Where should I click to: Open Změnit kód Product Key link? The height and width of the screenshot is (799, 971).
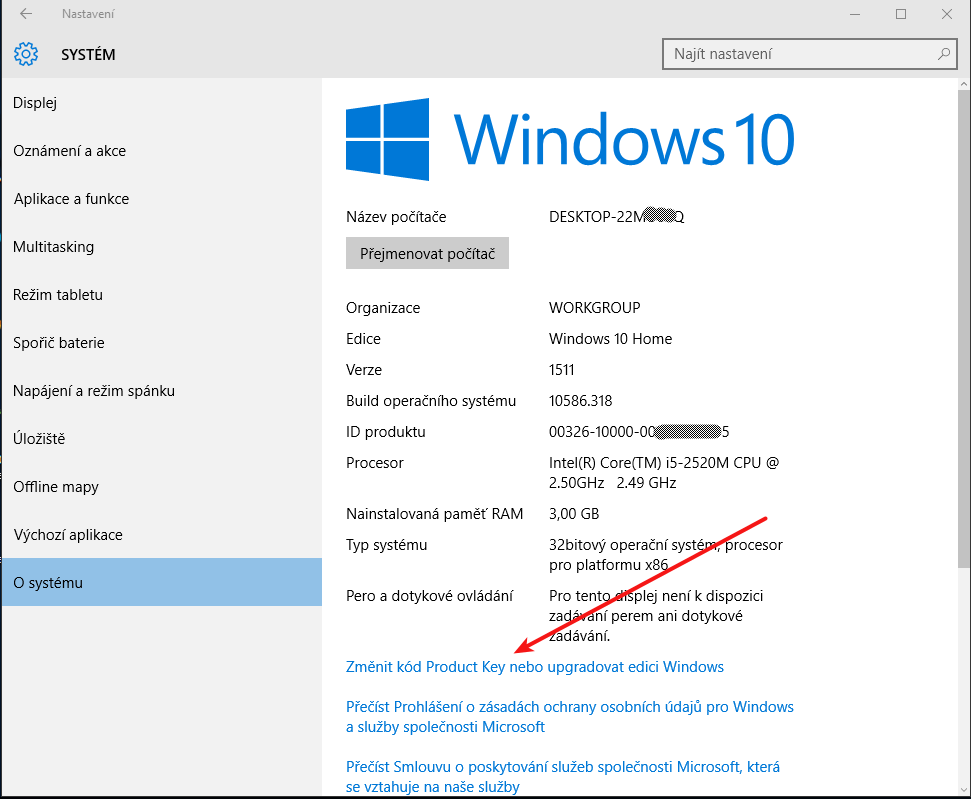pos(534,667)
